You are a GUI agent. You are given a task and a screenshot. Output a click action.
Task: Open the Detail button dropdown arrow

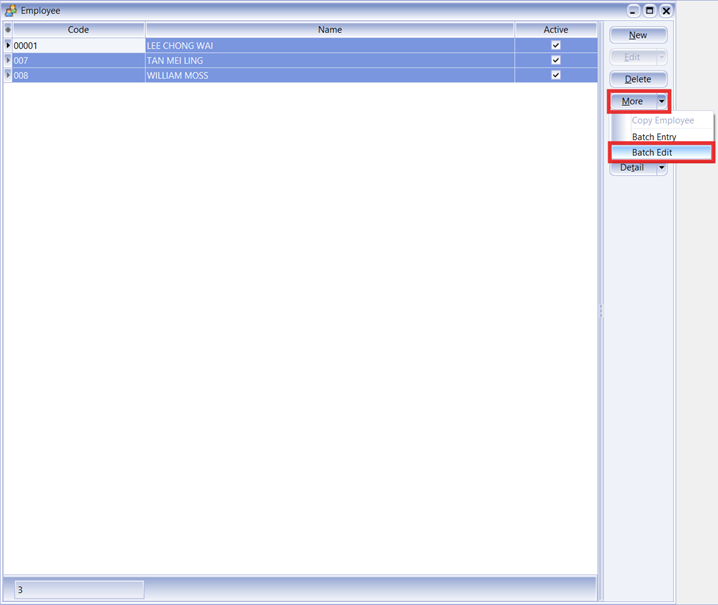point(661,168)
